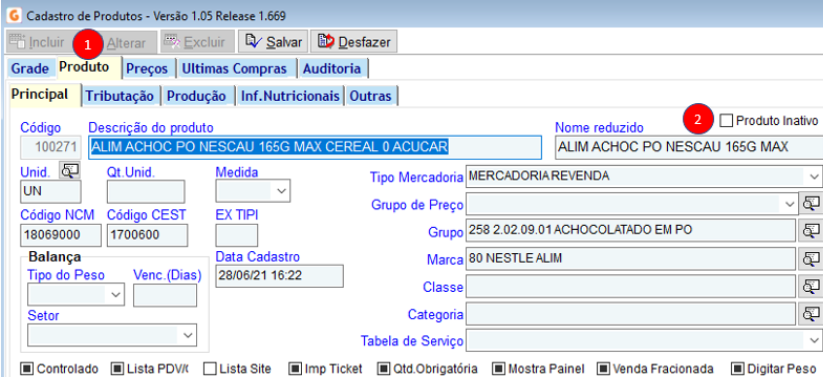Toggle the Controlado checkbox
Viewport: 823px width, 379px height.
(28, 369)
